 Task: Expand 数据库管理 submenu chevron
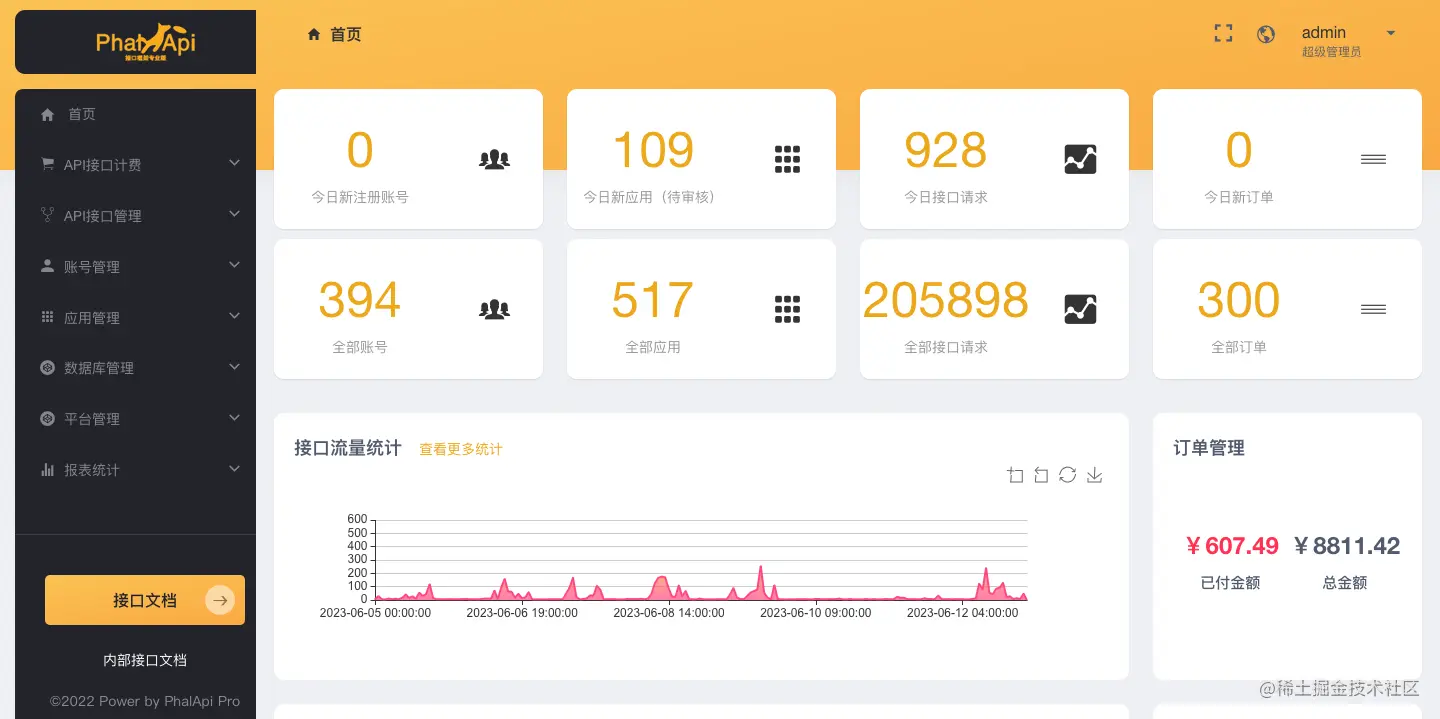pos(234,366)
